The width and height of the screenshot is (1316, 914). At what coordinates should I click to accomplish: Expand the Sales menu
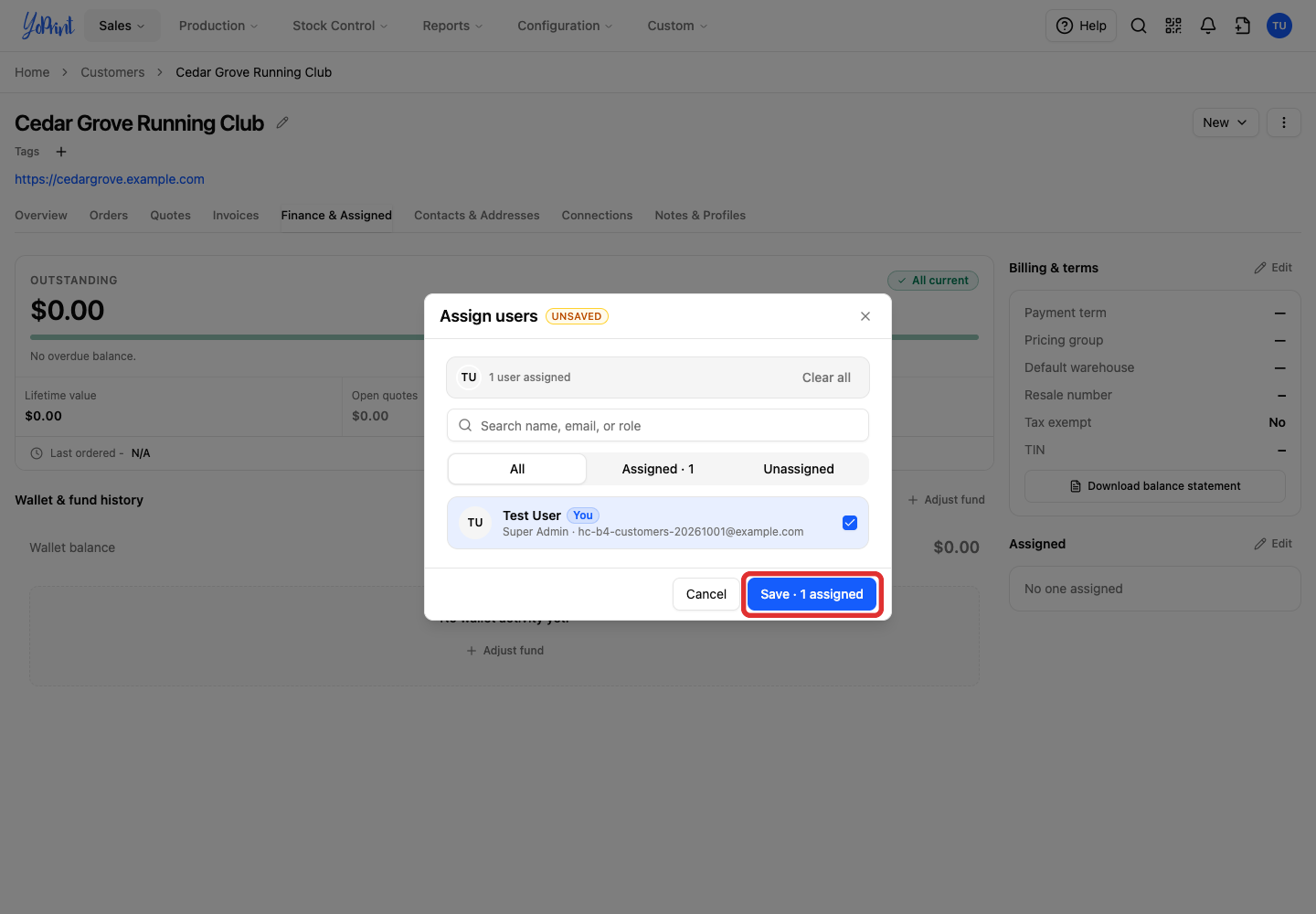122,26
